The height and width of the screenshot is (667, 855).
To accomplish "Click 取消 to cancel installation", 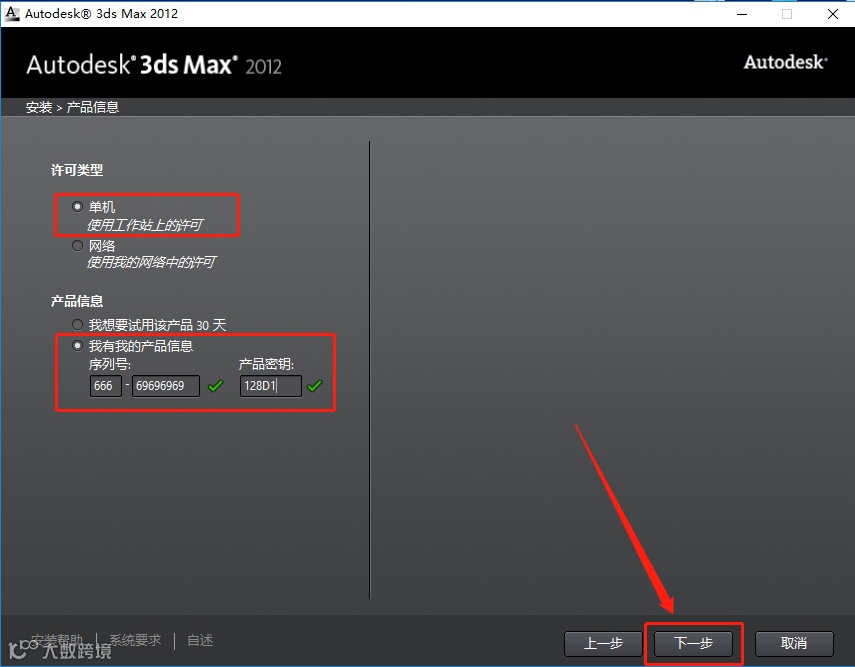I will 794,644.
